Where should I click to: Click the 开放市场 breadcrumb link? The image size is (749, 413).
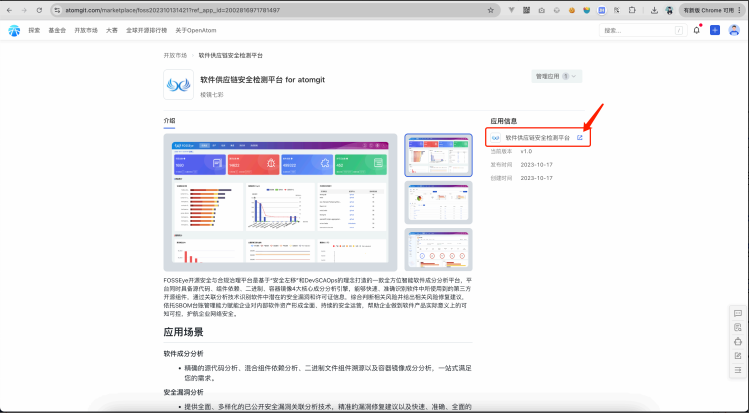point(175,55)
